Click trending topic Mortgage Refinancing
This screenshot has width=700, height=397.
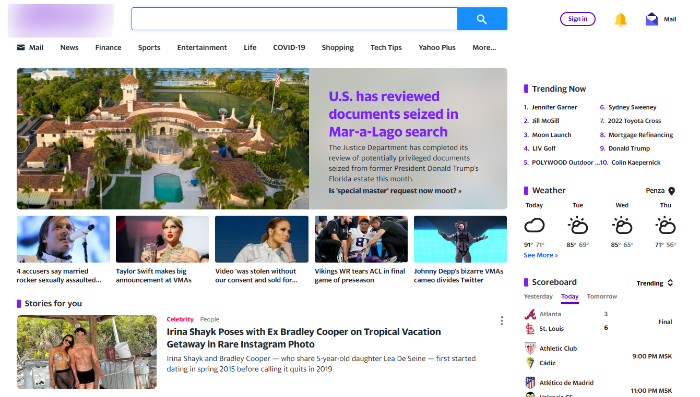click(641, 135)
